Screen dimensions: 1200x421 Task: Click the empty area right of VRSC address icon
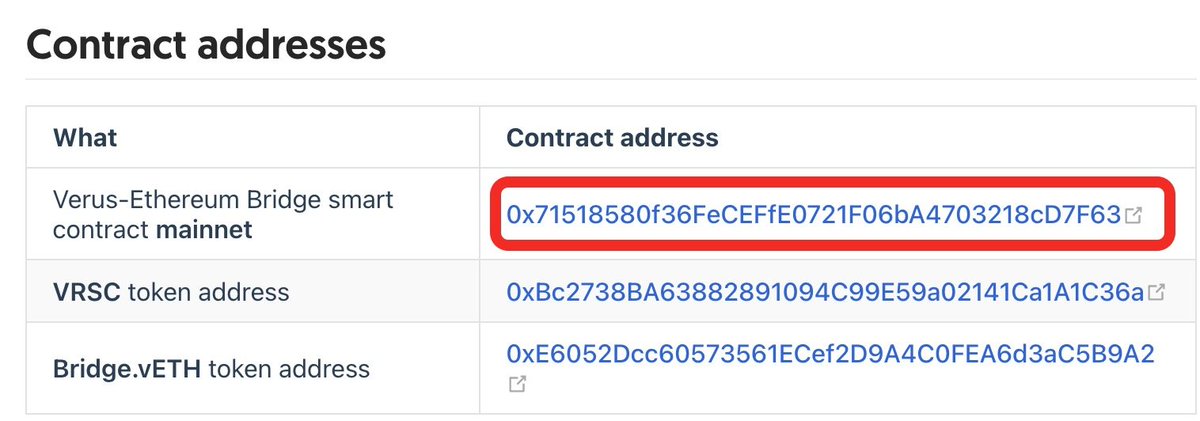click(x=1172, y=293)
